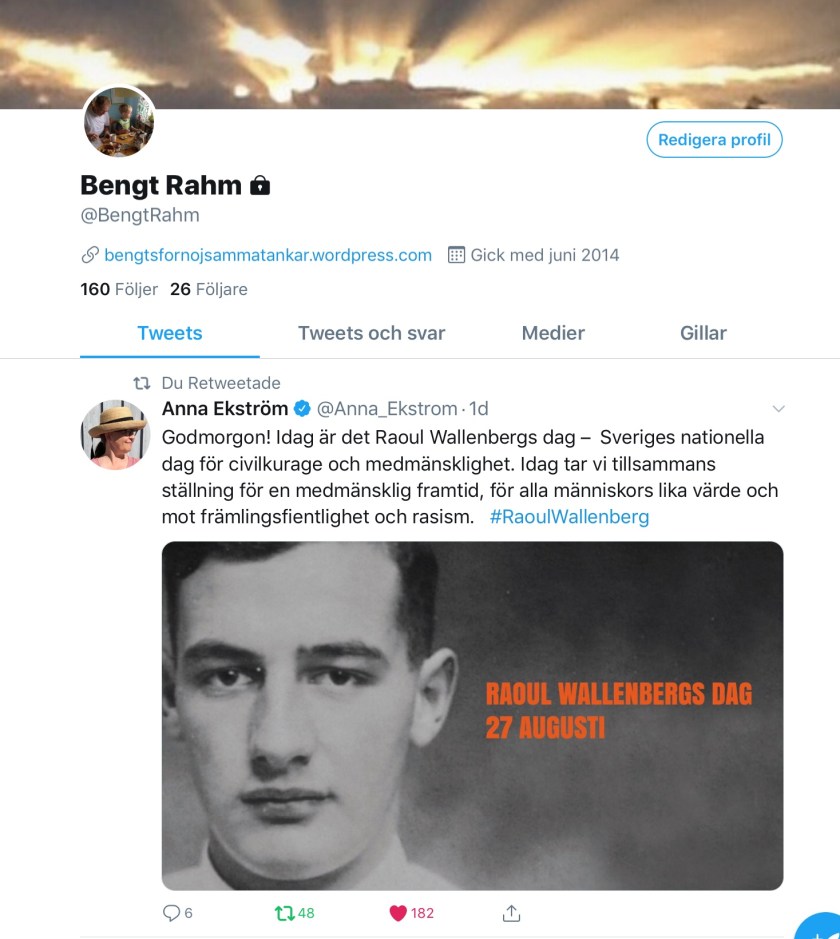Viewport: 840px width, 939px height.
Task: Open the share icon under the tweet
Action: pos(511,913)
